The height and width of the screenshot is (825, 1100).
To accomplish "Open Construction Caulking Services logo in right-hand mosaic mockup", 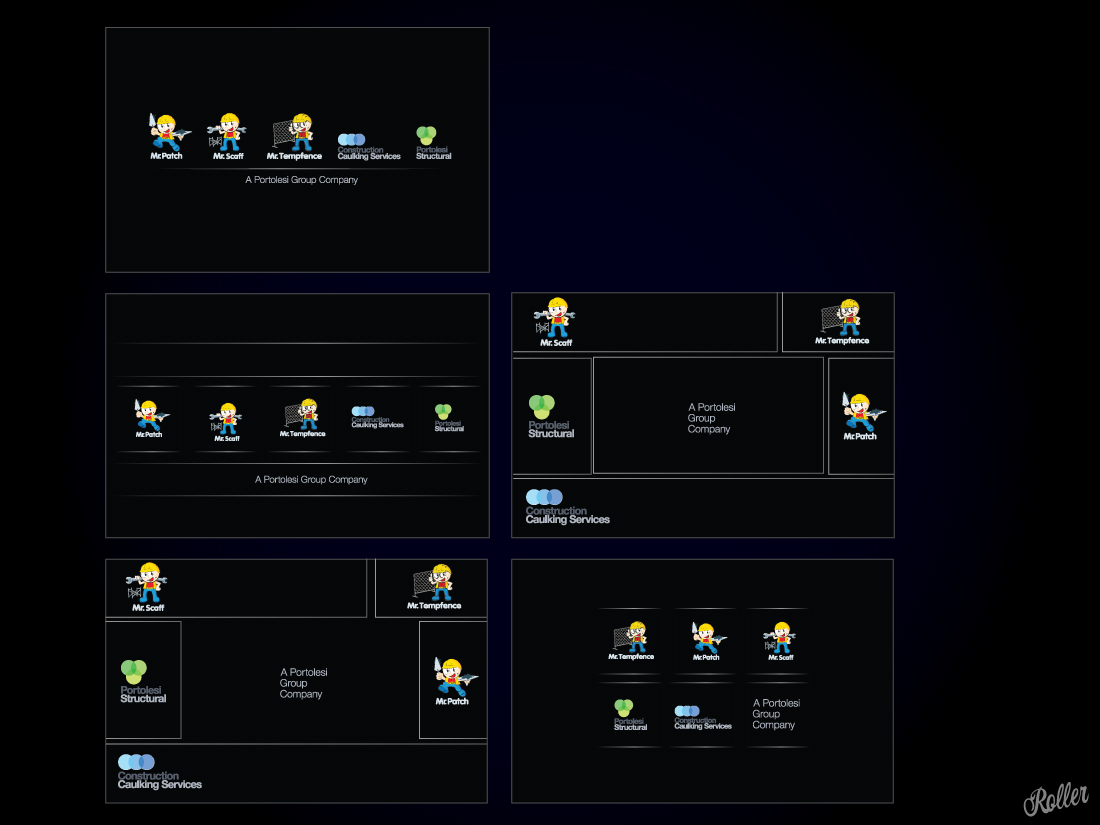I will click(x=568, y=507).
